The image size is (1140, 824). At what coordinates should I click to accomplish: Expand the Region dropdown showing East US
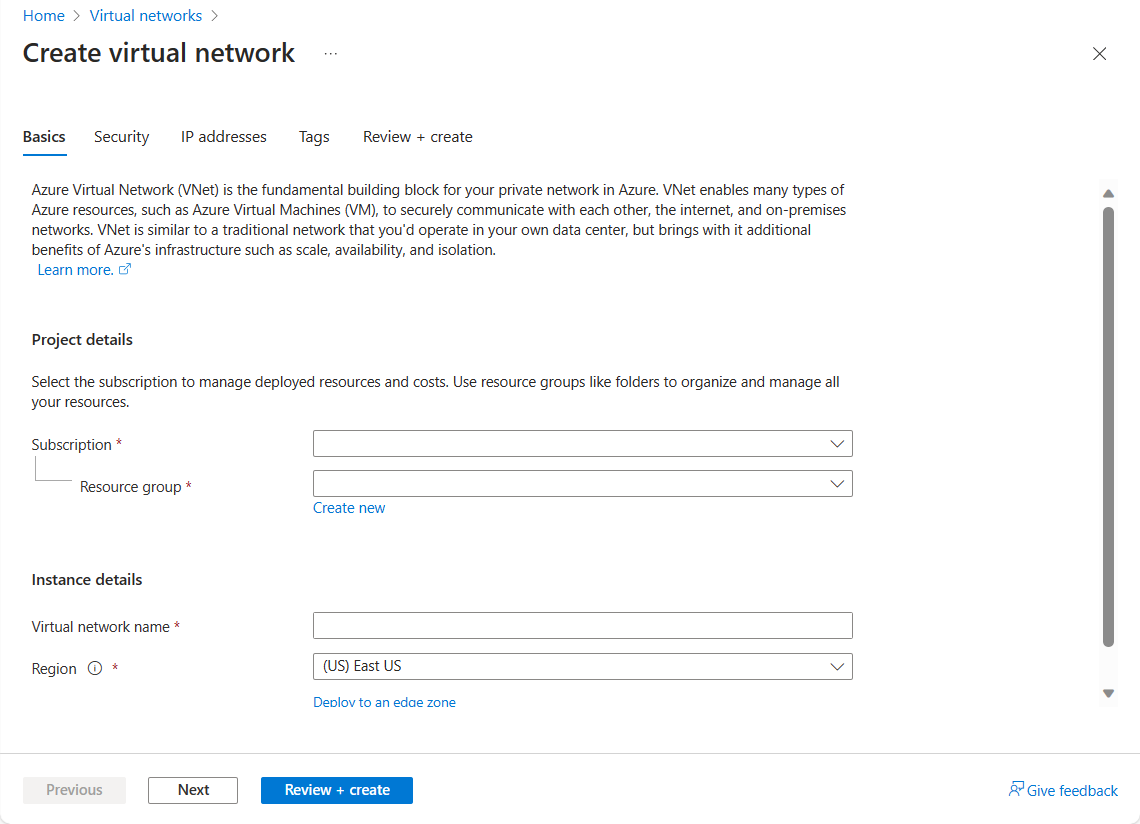pyautogui.click(x=582, y=666)
